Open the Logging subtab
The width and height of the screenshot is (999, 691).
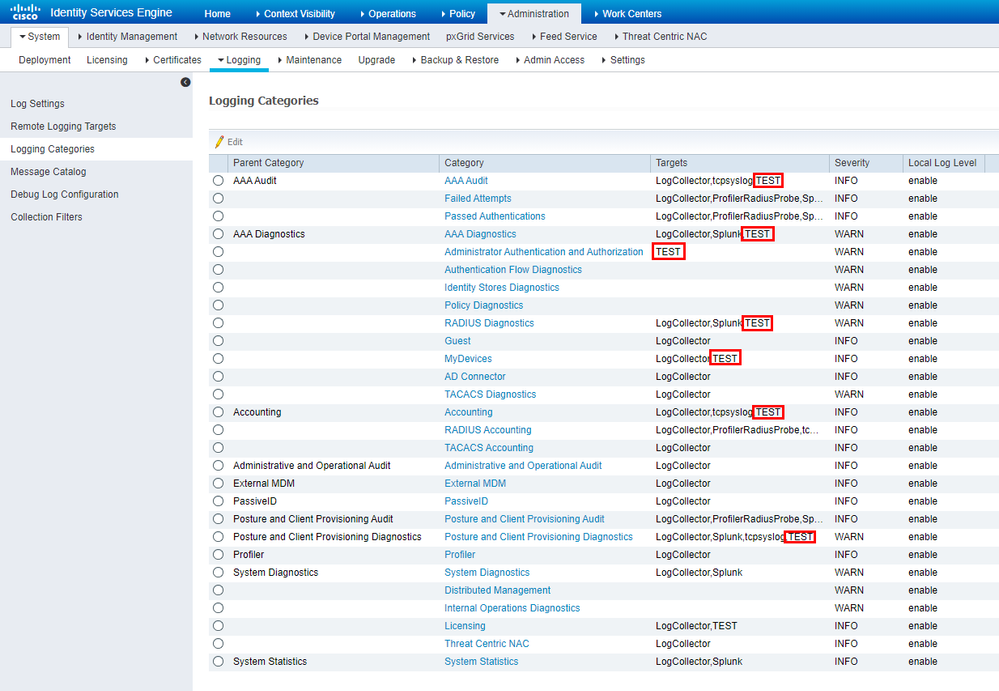pos(240,60)
